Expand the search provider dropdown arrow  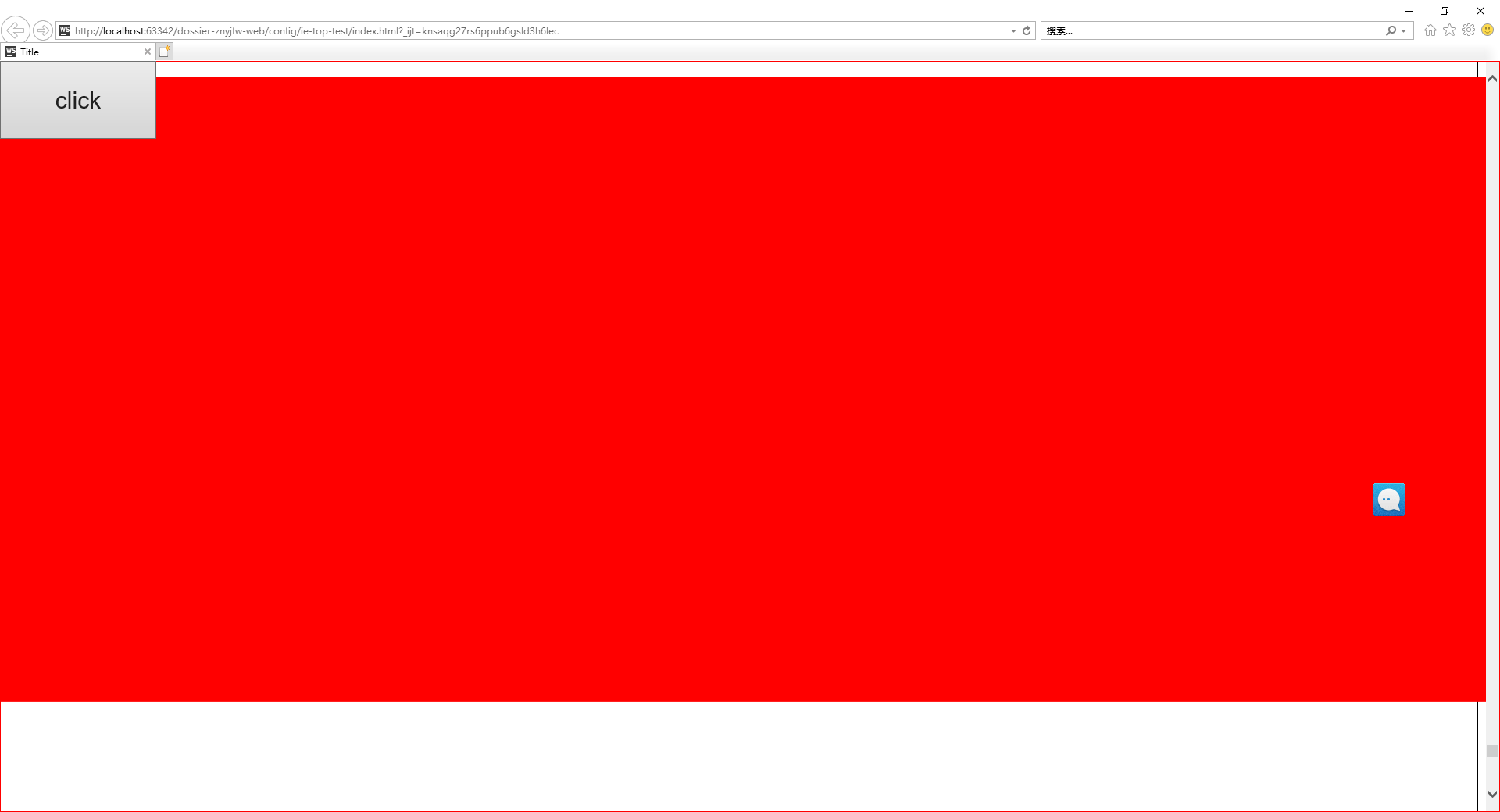[x=1404, y=31]
